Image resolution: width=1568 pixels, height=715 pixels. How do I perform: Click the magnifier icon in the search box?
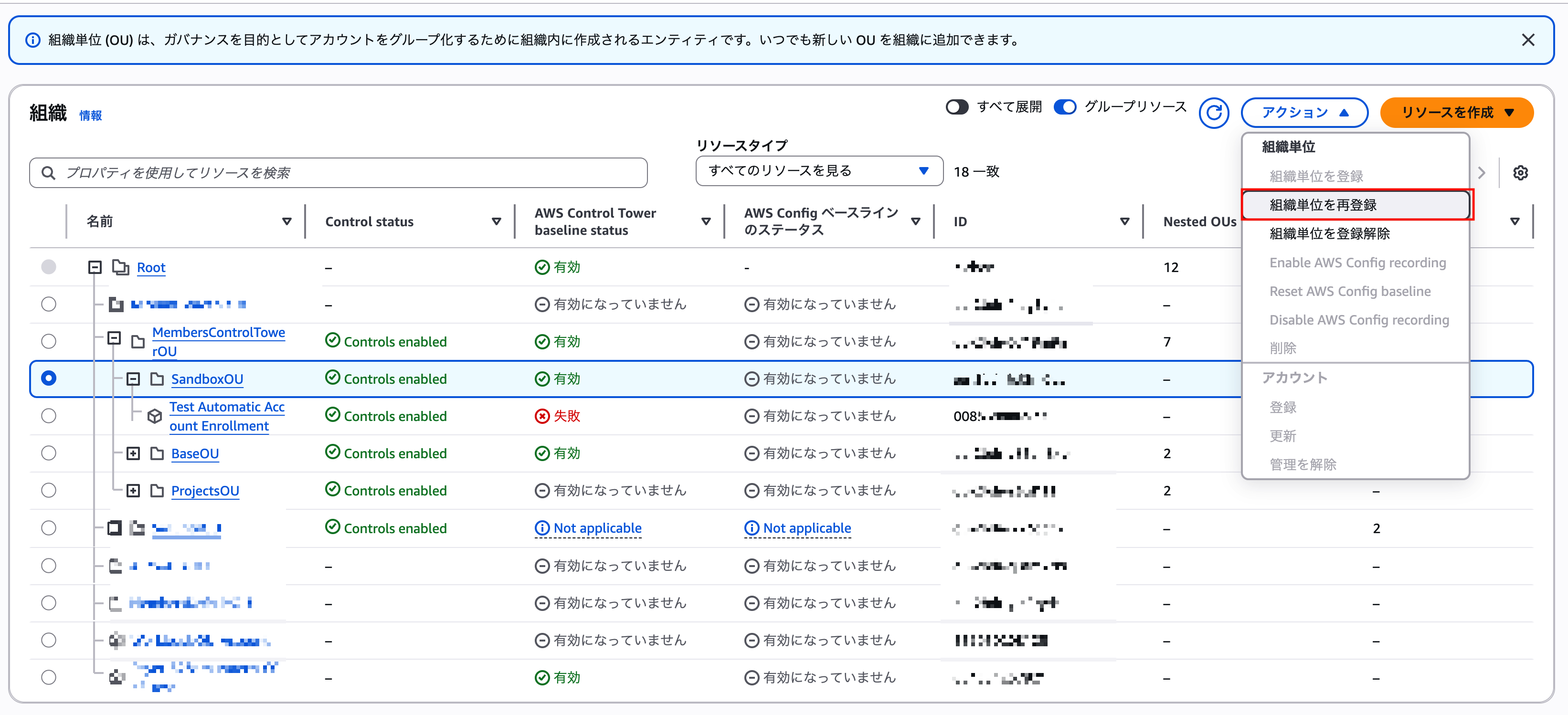coord(49,172)
